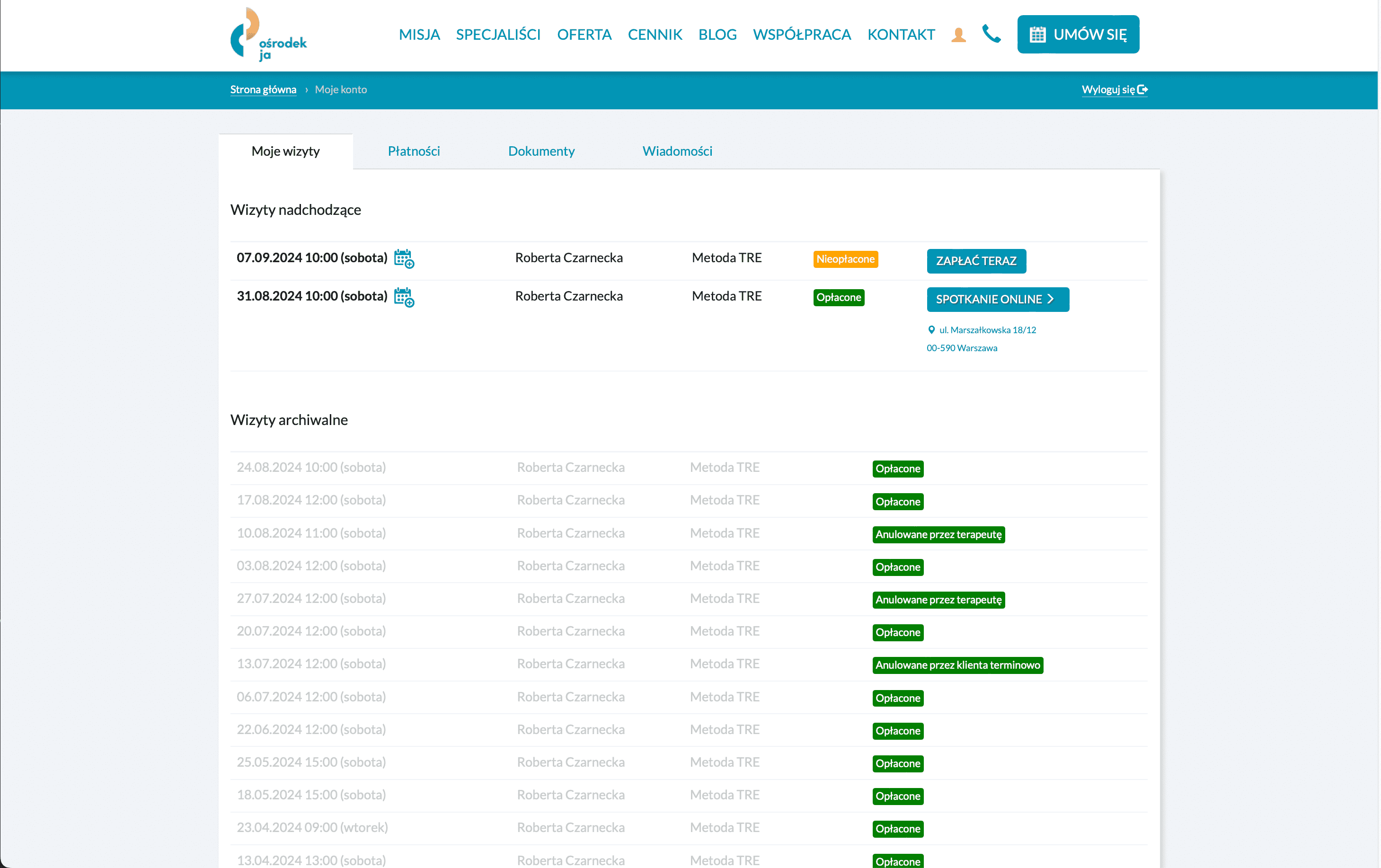
Task: Add 07.09.2024 visit to calendar icon
Action: click(x=404, y=259)
